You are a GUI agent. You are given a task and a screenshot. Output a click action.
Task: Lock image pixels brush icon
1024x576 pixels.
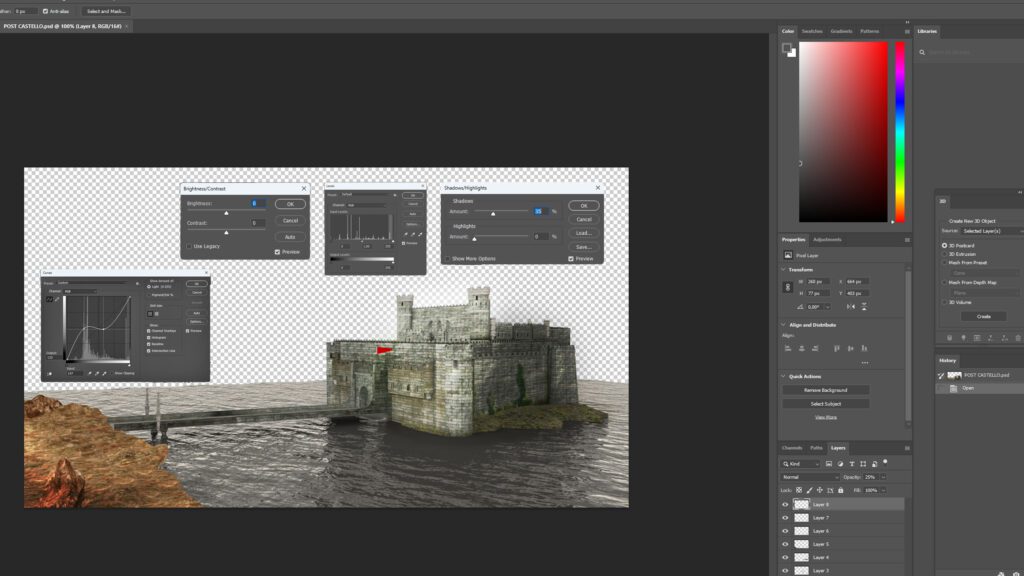809,490
